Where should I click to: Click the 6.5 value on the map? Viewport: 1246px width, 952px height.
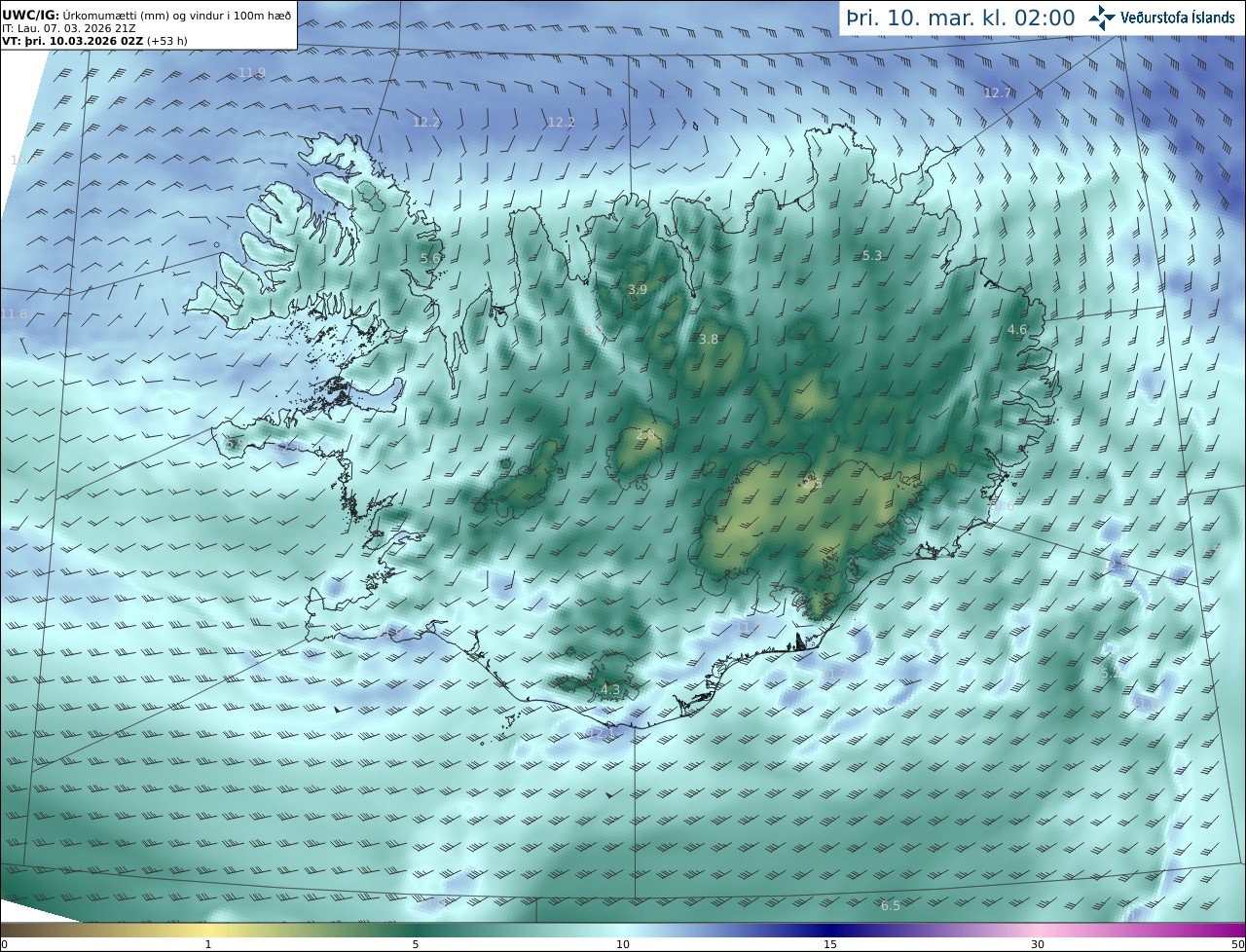[891, 905]
